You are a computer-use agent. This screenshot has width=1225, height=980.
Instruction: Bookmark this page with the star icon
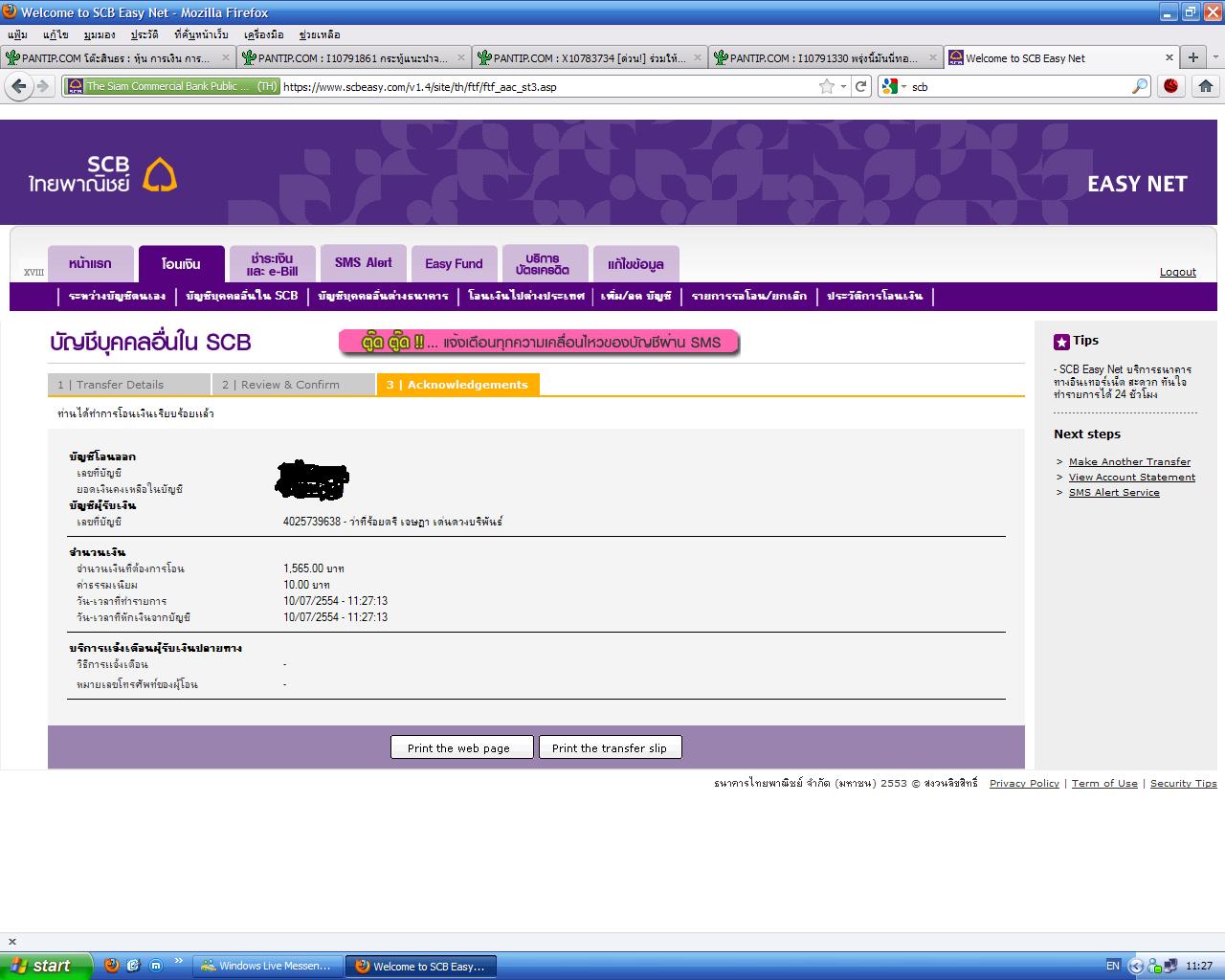point(827,86)
